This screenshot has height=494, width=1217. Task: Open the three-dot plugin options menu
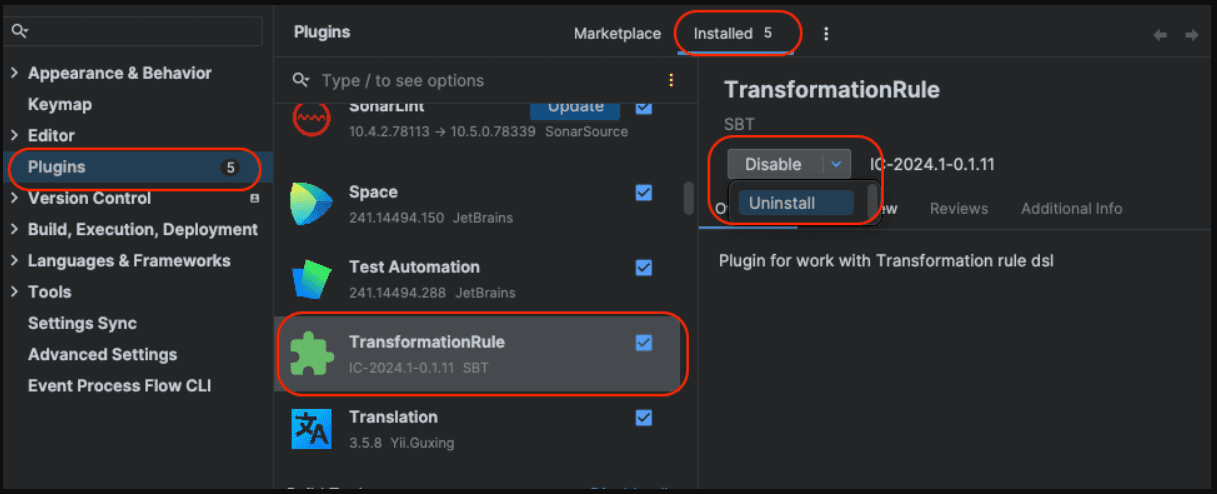(x=826, y=34)
